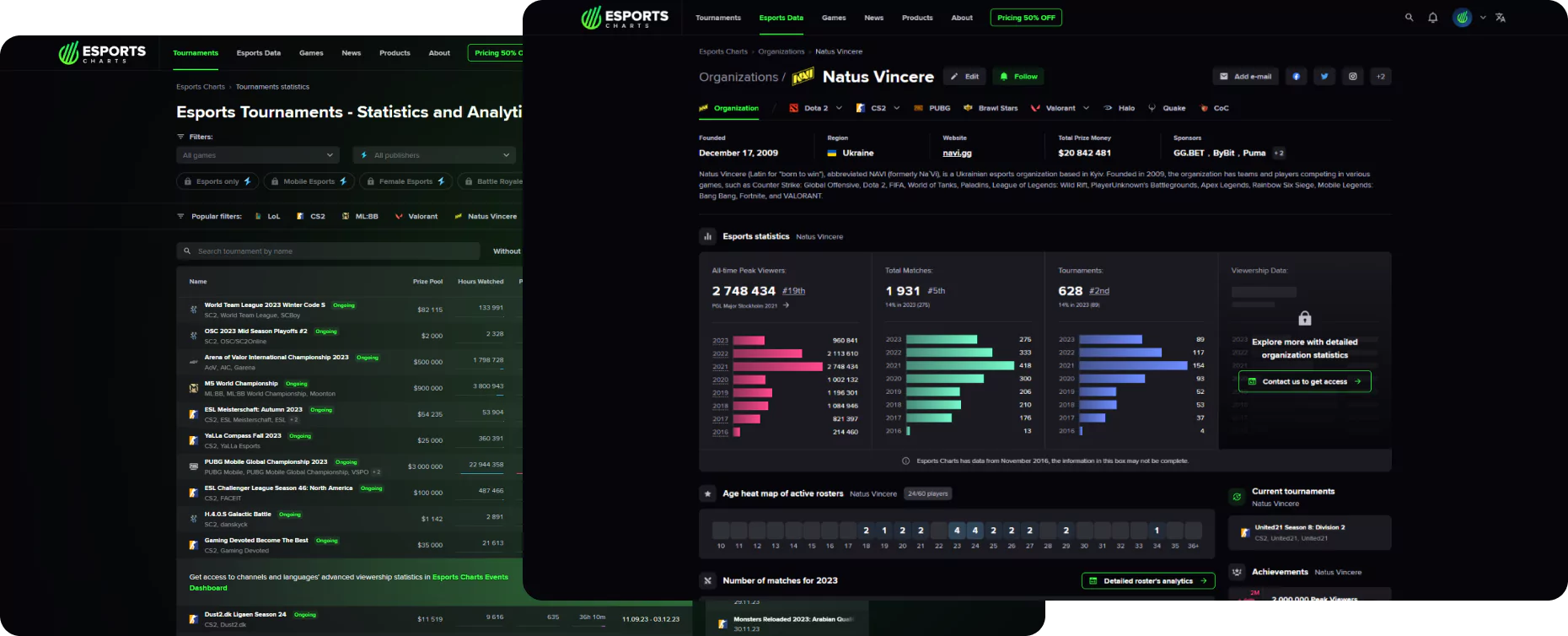Open the navi.gg website link
Viewport: 1568px width, 636px height.
[x=957, y=154]
